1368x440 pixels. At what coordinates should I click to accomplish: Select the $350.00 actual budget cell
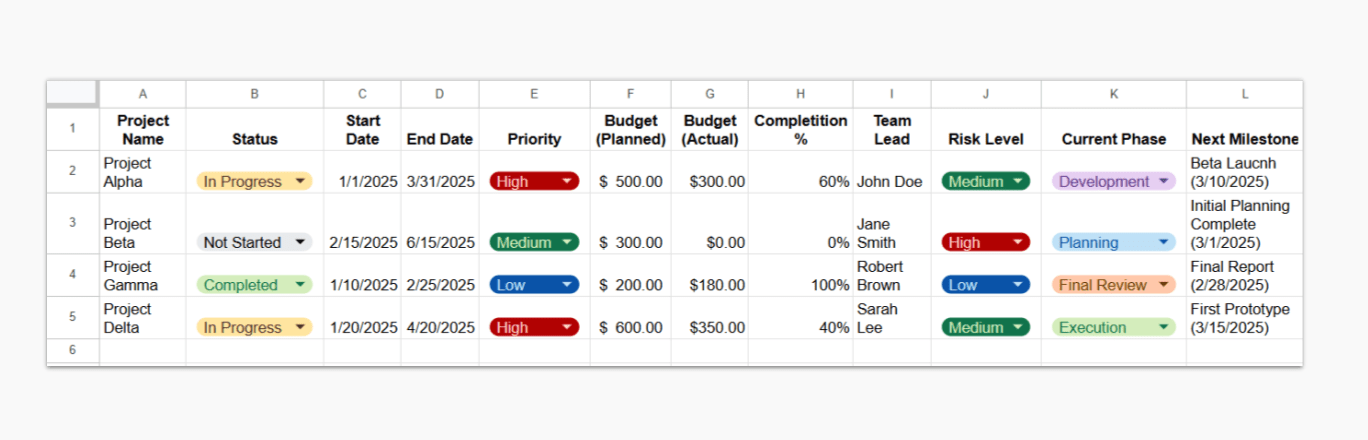point(709,327)
